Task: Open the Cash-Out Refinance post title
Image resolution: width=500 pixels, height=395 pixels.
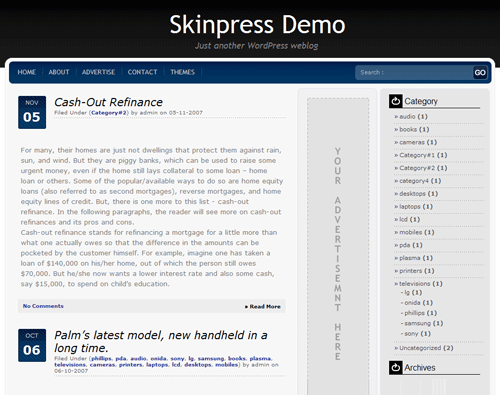Action: click(108, 102)
